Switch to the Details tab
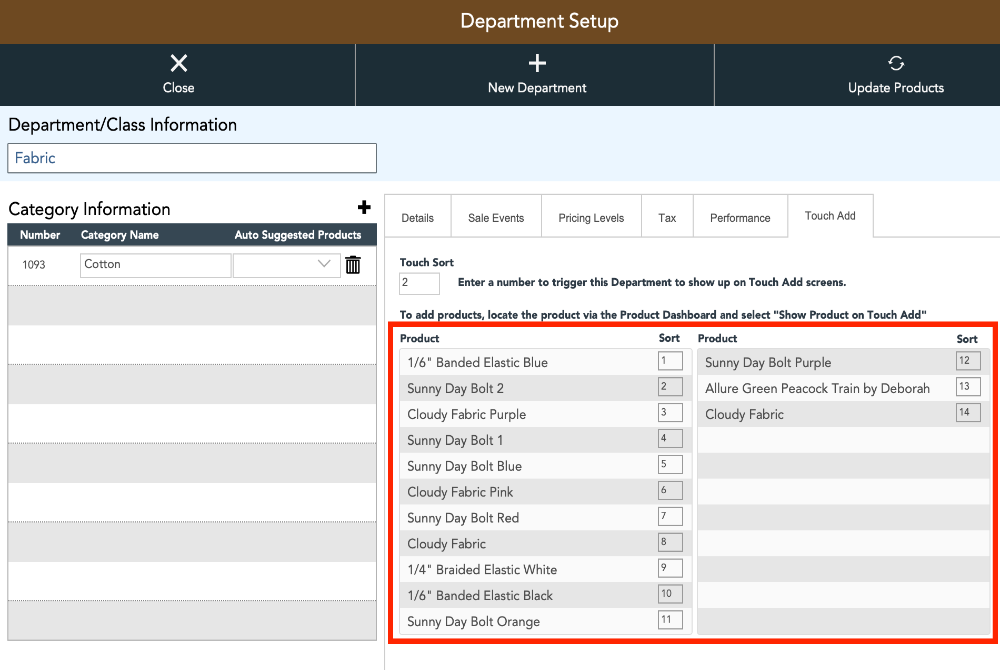This screenshot has height=670, width=1000. tap(418, 217)
